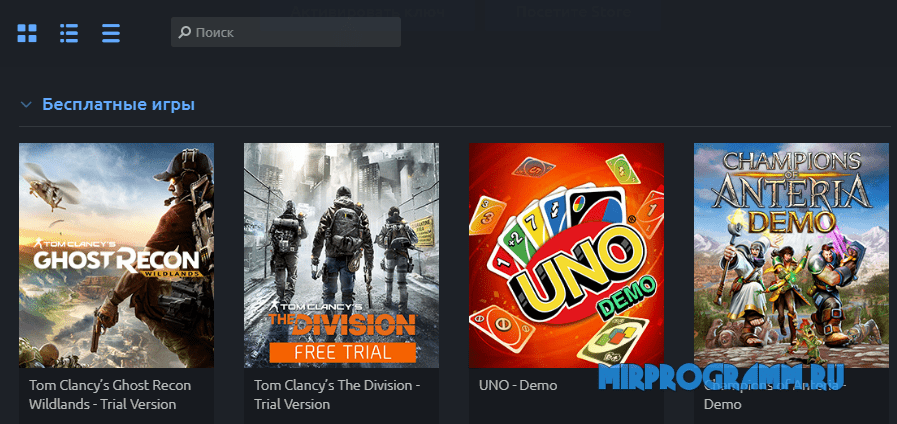This screenshot has width=897, height=424.
Task: Open the UNO Demo cover art
Action: (x=566, y=255)
